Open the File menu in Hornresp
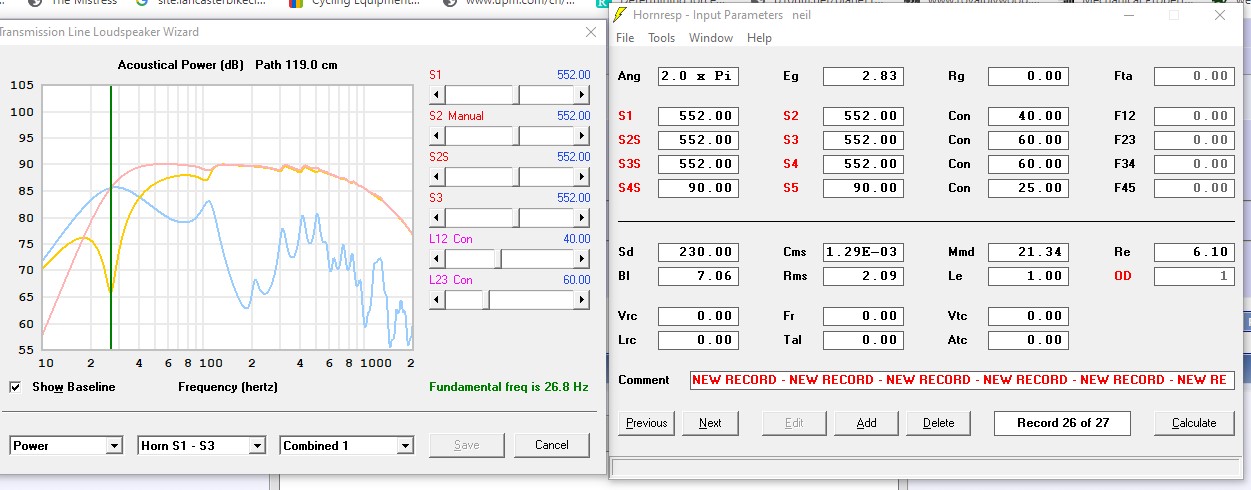Screen dimensions: 1251x490 [625, 38]
